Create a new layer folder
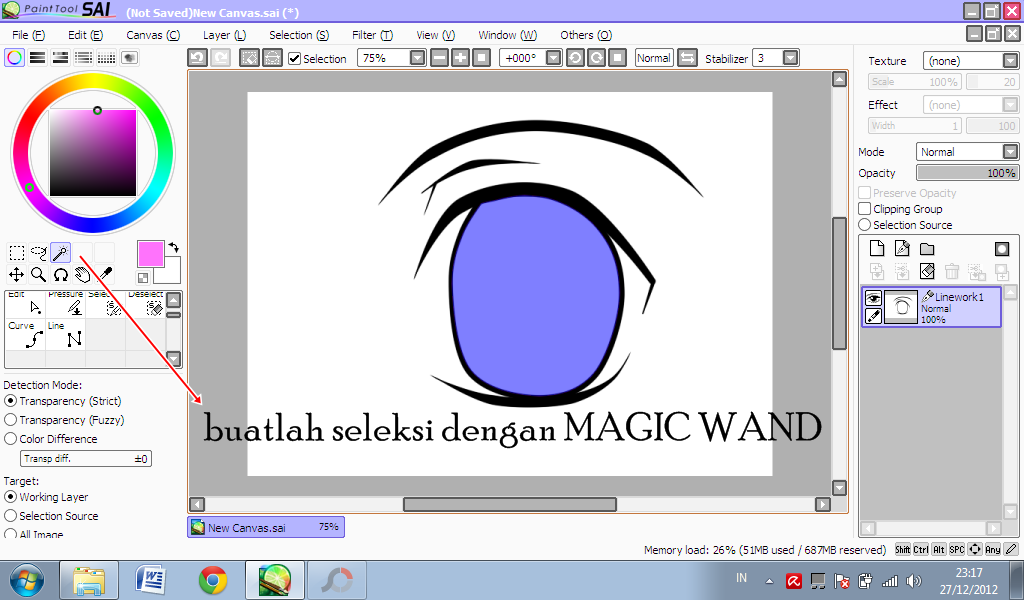1024x600 pixels. click(927, 248)
